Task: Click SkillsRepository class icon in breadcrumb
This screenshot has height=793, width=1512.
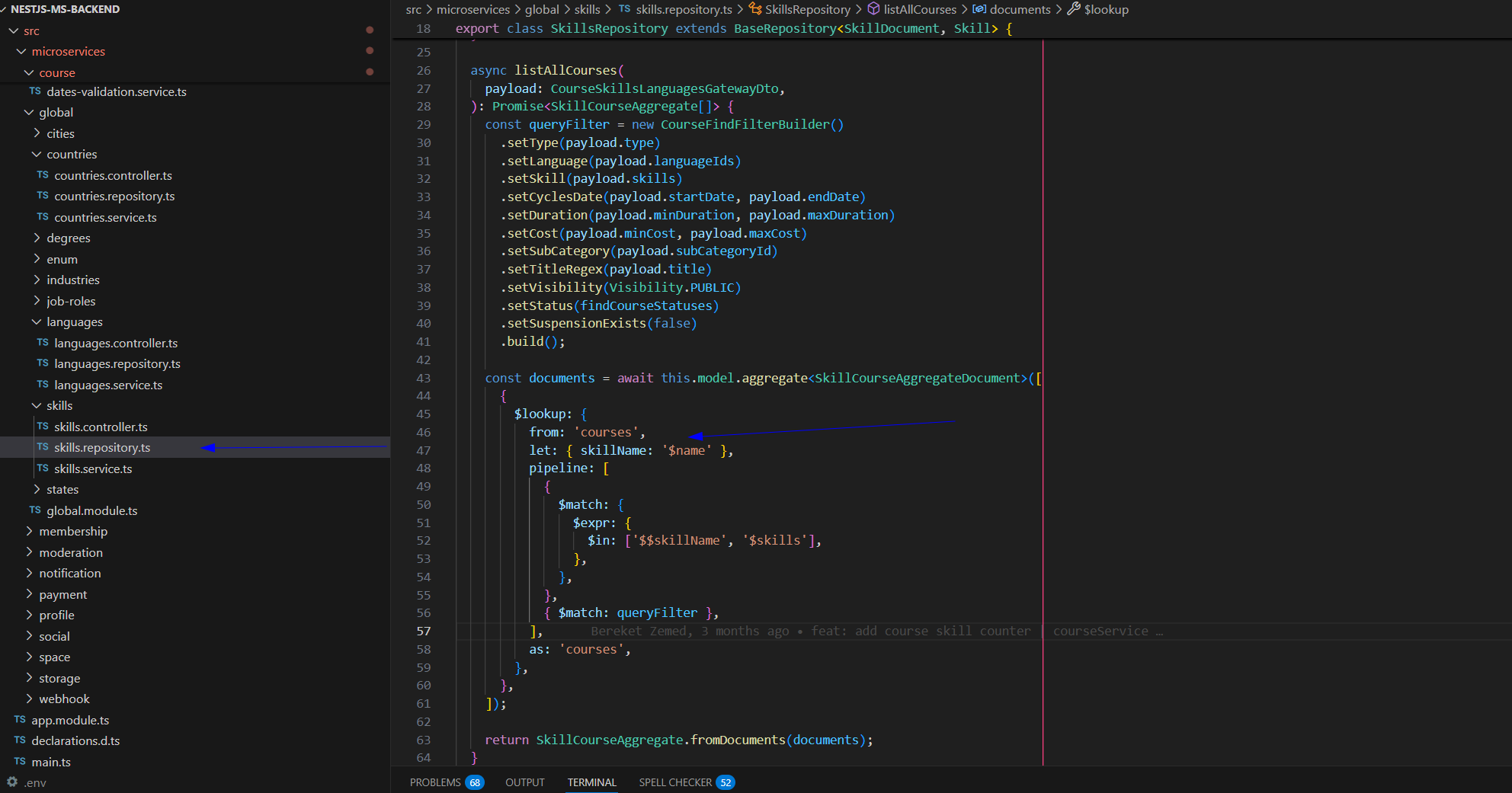Action: pyautogui.click(x=755, y=9)
